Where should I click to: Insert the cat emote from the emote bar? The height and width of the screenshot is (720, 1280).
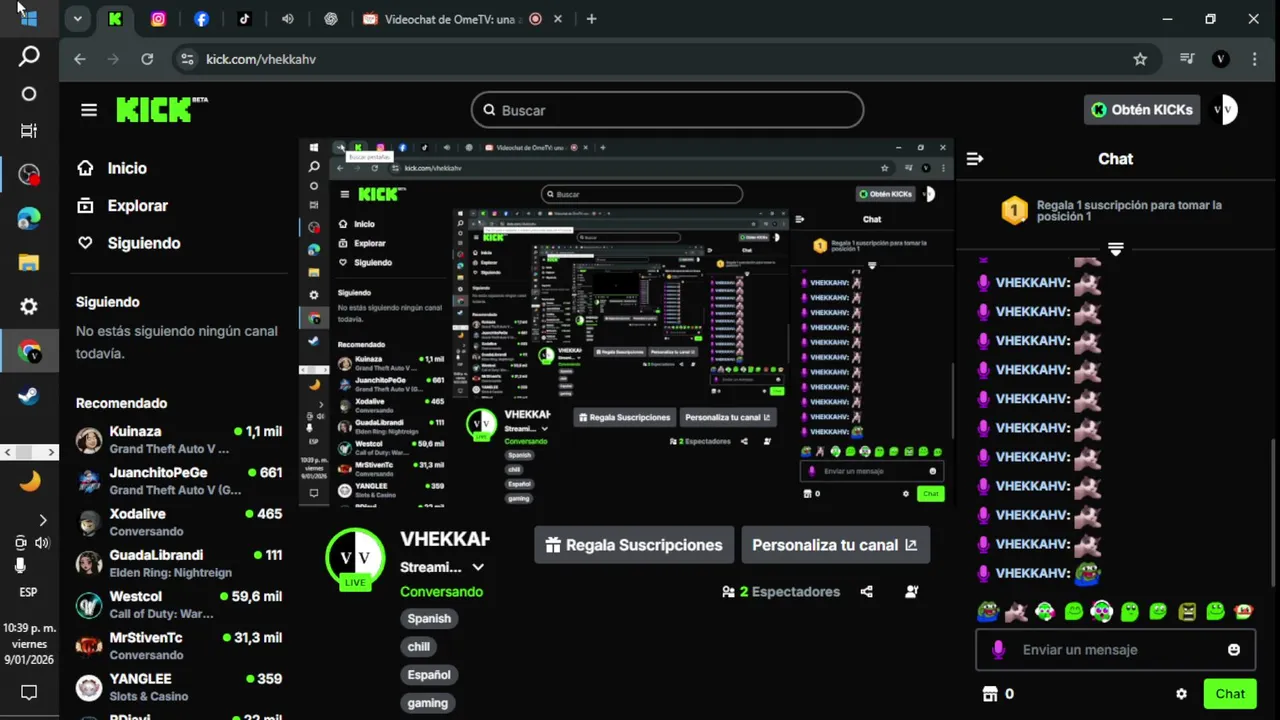1016,611
